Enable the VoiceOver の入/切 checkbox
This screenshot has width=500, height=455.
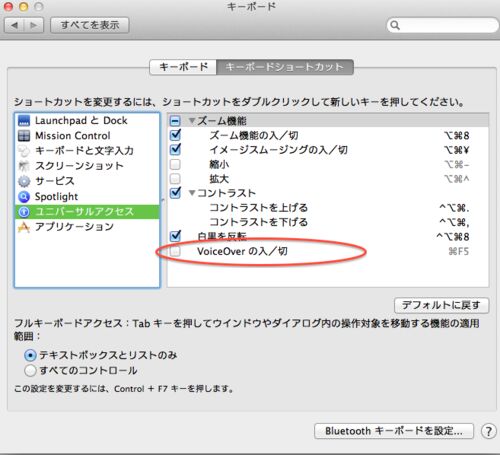(175, 251)
